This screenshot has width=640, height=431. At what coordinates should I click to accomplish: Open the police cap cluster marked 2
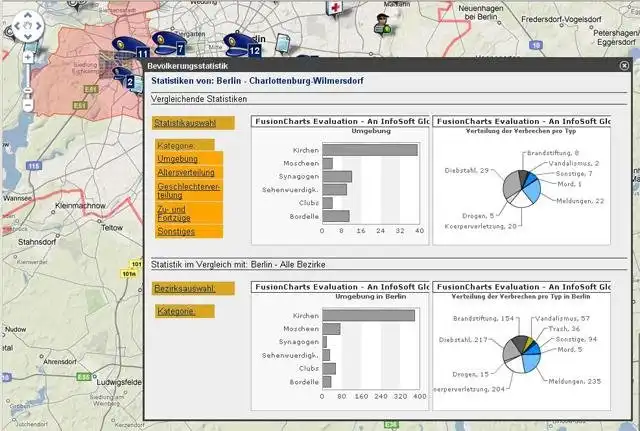coord(124,78)
